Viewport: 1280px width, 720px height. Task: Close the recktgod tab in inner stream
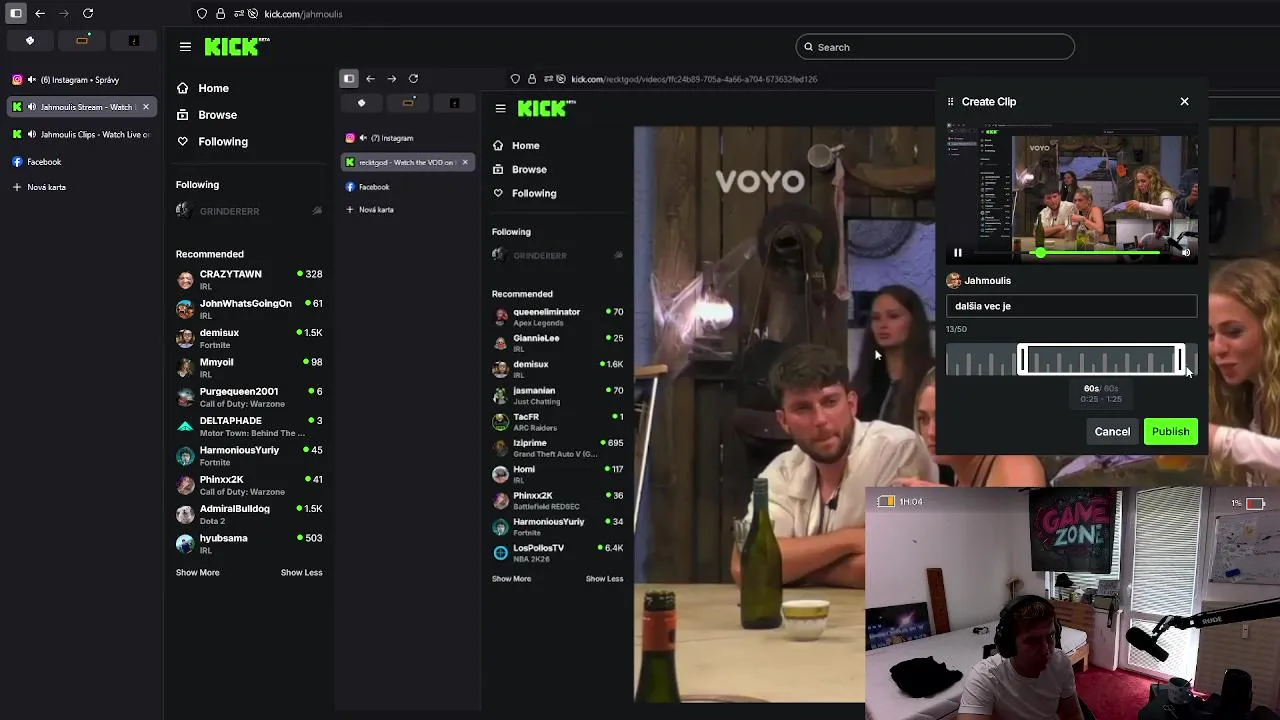464,162
